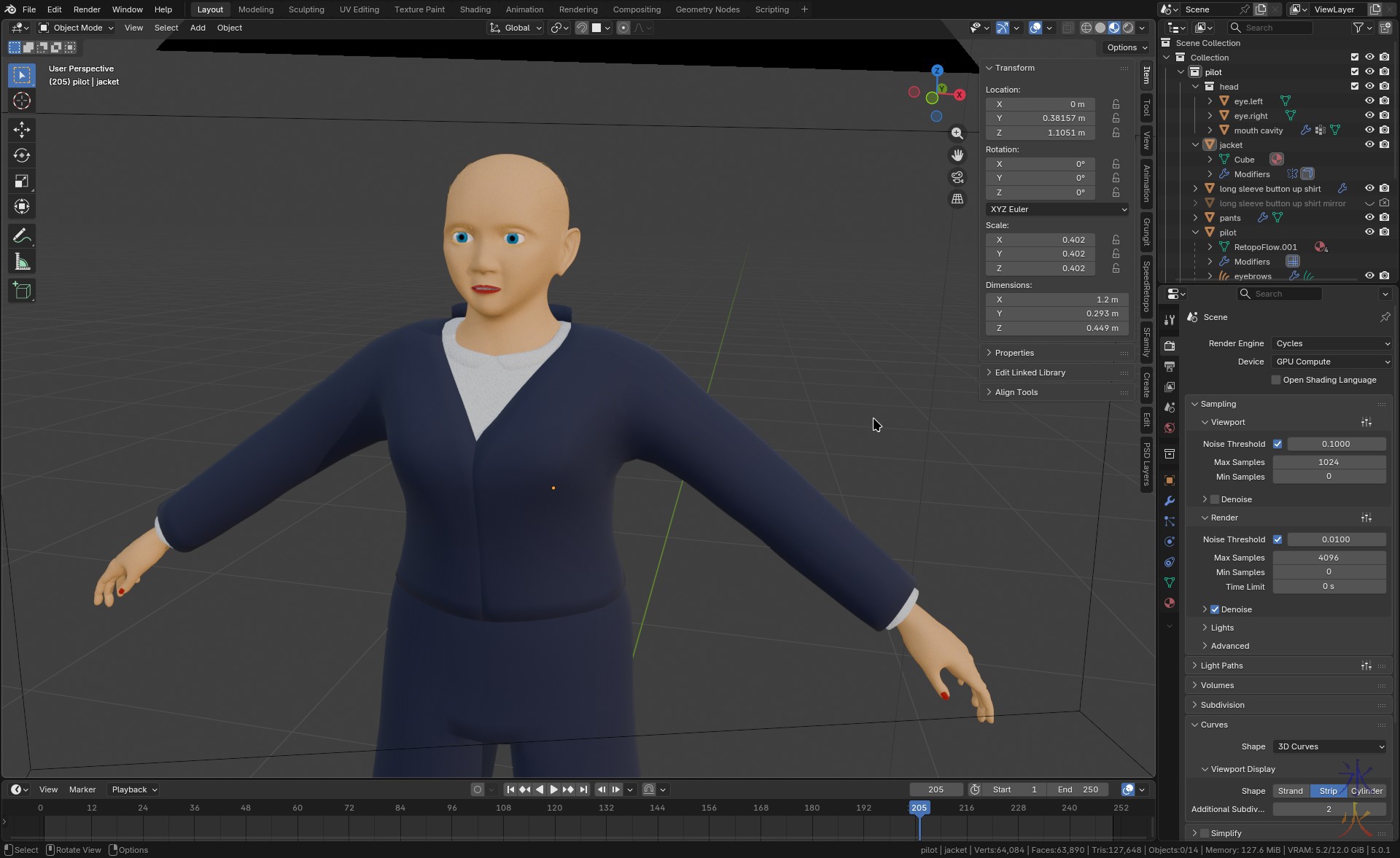Click the viewport Options button

point(1127,47)
